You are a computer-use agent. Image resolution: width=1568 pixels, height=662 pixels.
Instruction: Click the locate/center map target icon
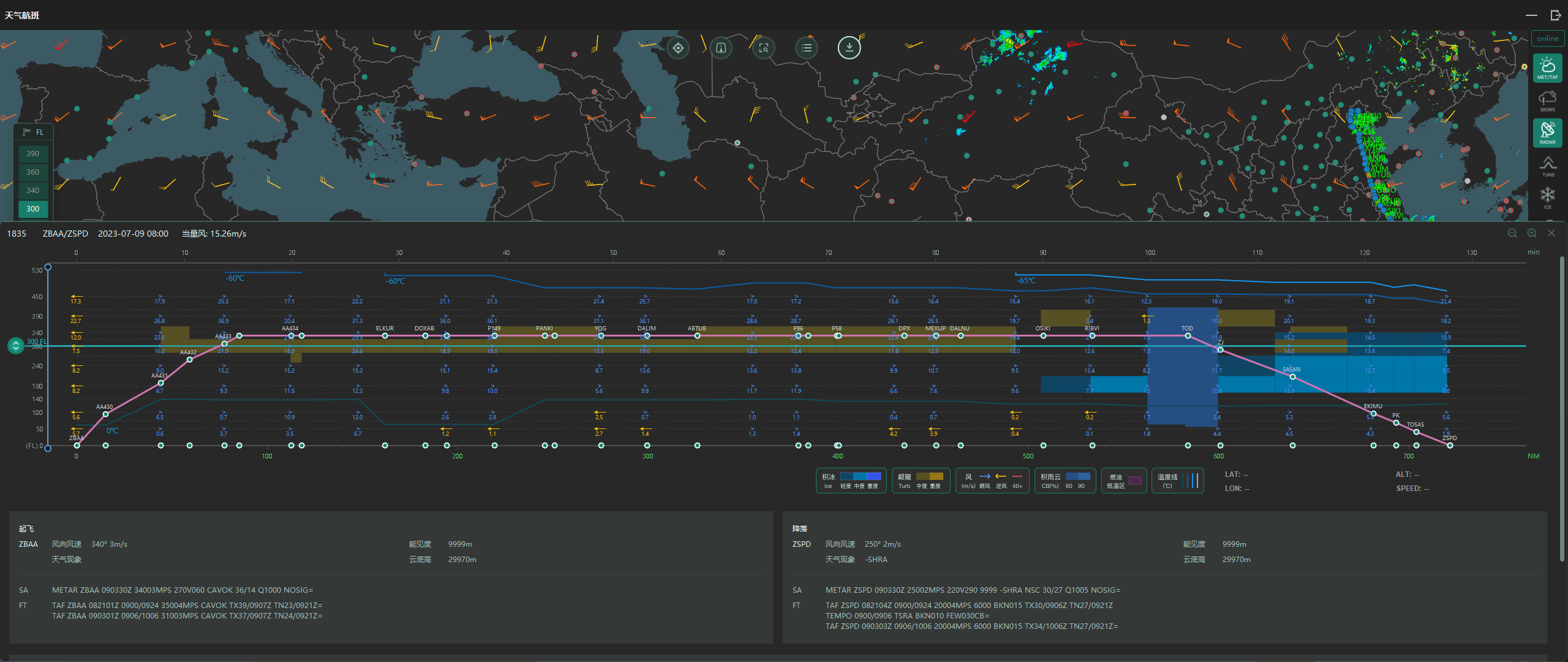[678, 48]
